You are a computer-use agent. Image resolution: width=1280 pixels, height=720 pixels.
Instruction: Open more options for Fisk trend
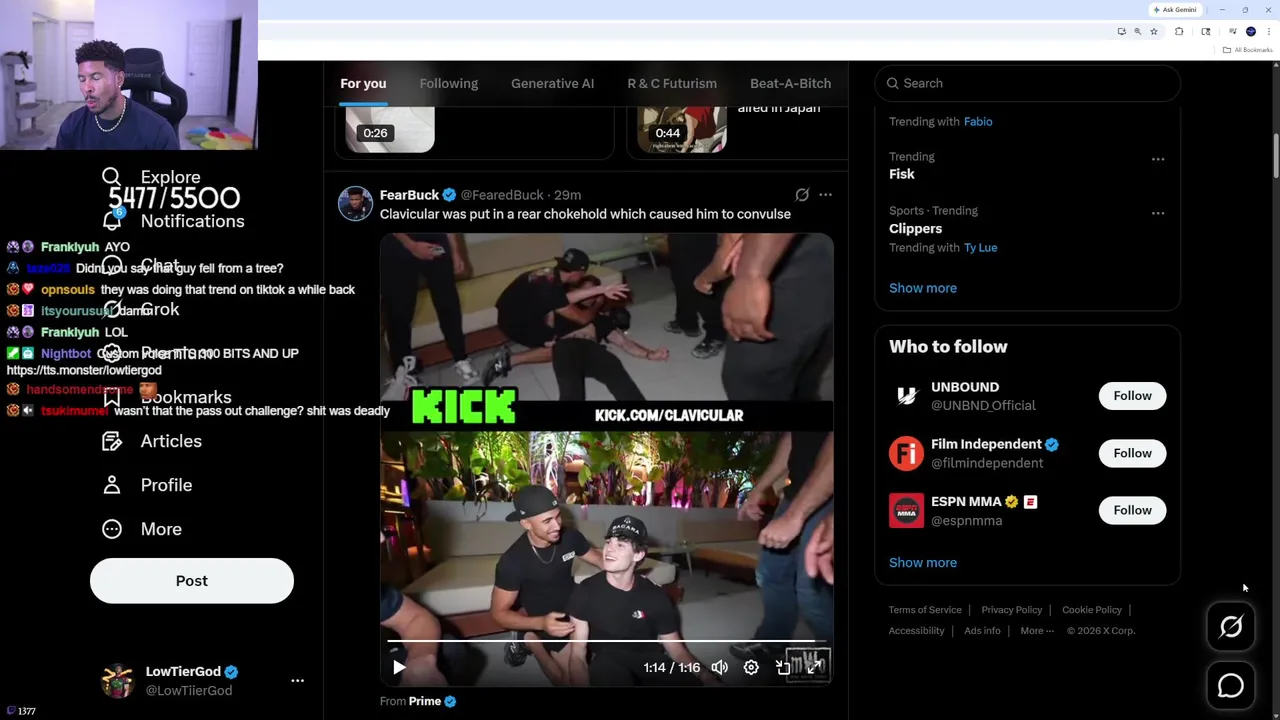1158,159
